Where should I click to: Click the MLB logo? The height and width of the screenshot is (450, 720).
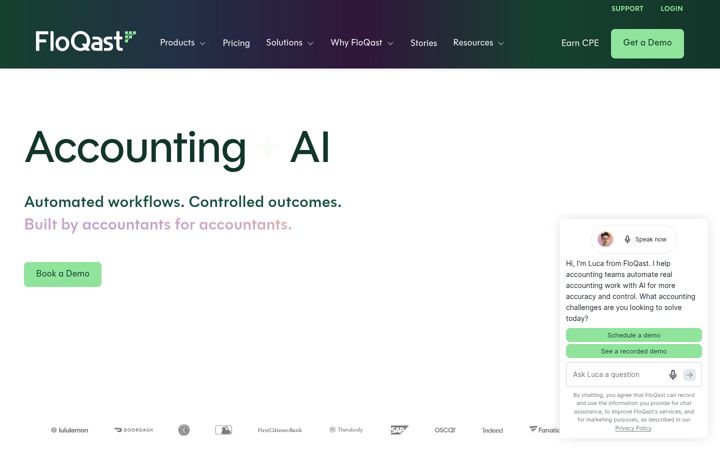pyautogui.click(x=224, y=430)
